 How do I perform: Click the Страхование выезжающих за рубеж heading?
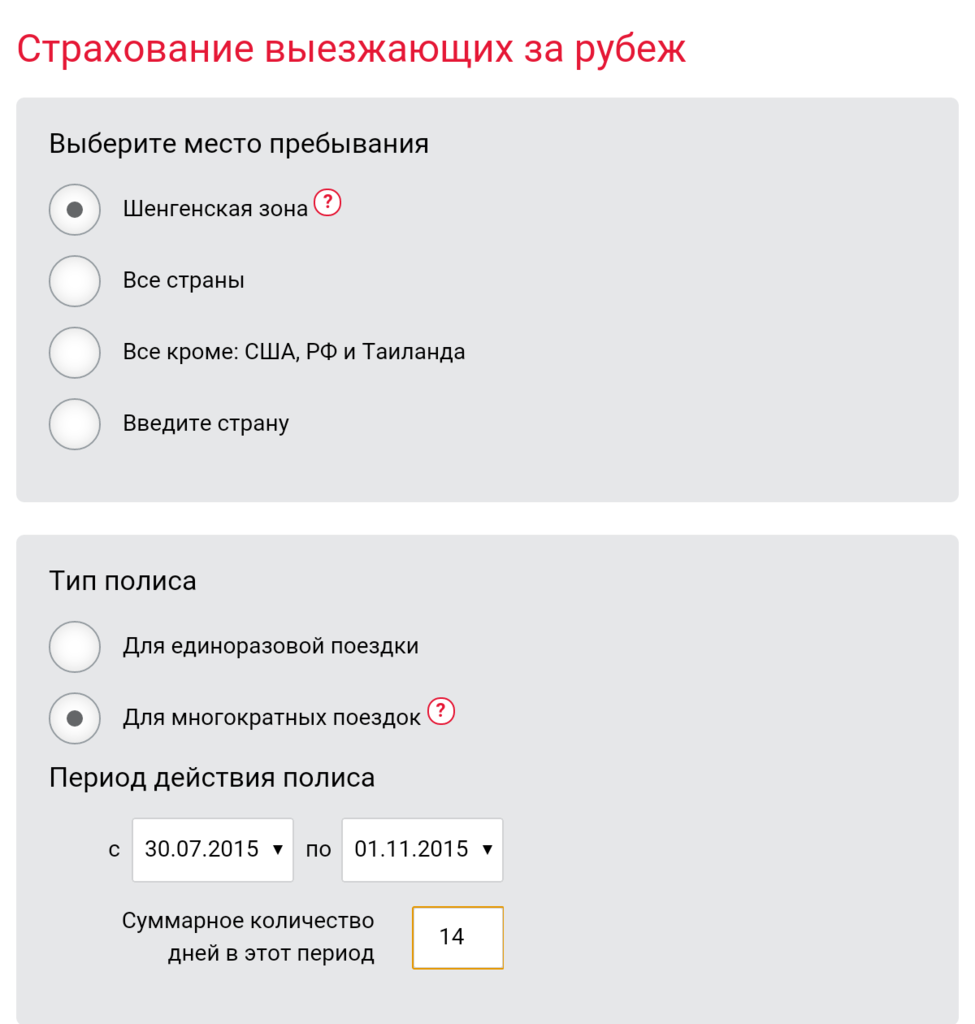tap(351, 50)
